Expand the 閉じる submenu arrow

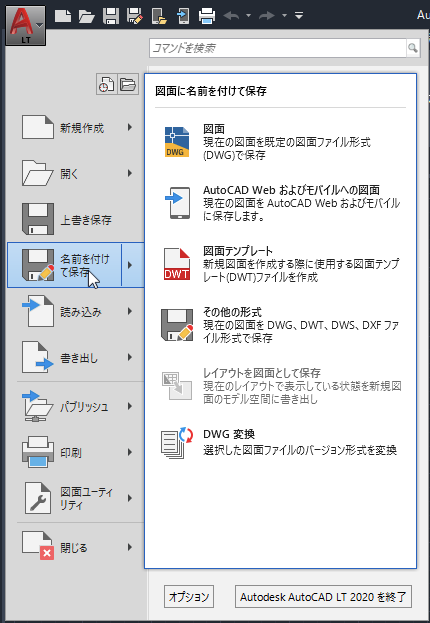[130, 547]
